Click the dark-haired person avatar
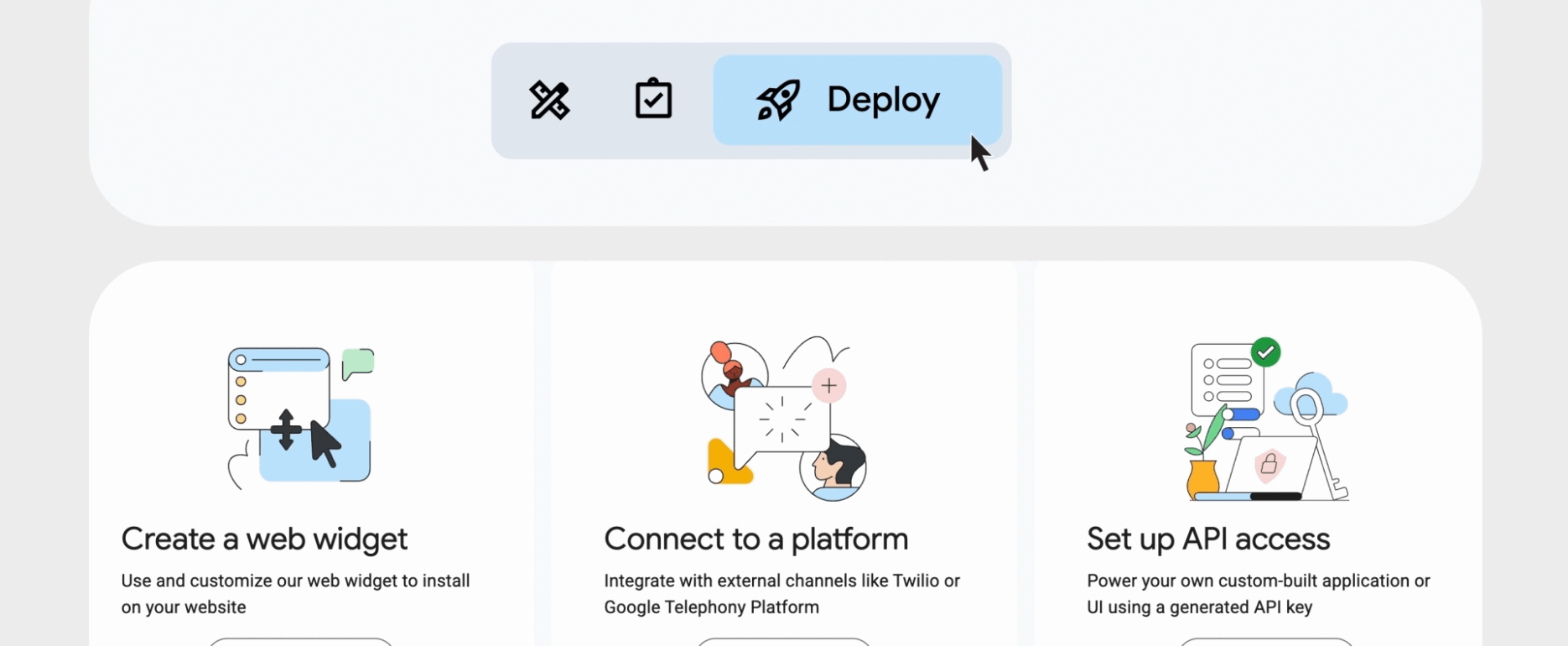 [x=835, y=467]
